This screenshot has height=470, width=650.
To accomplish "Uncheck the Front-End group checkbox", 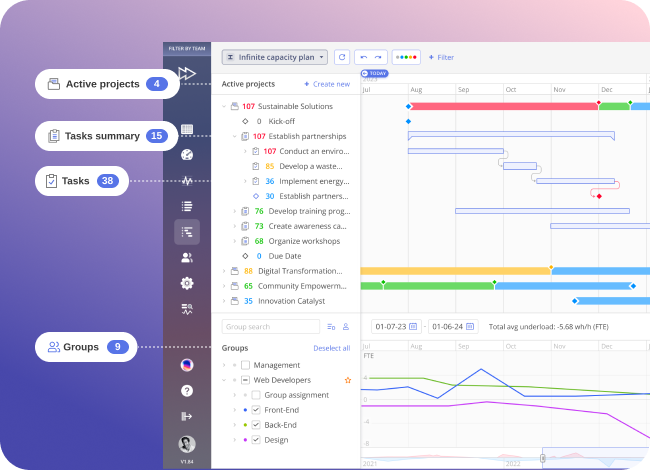I will pyautogui.click(x=256, y=410).
